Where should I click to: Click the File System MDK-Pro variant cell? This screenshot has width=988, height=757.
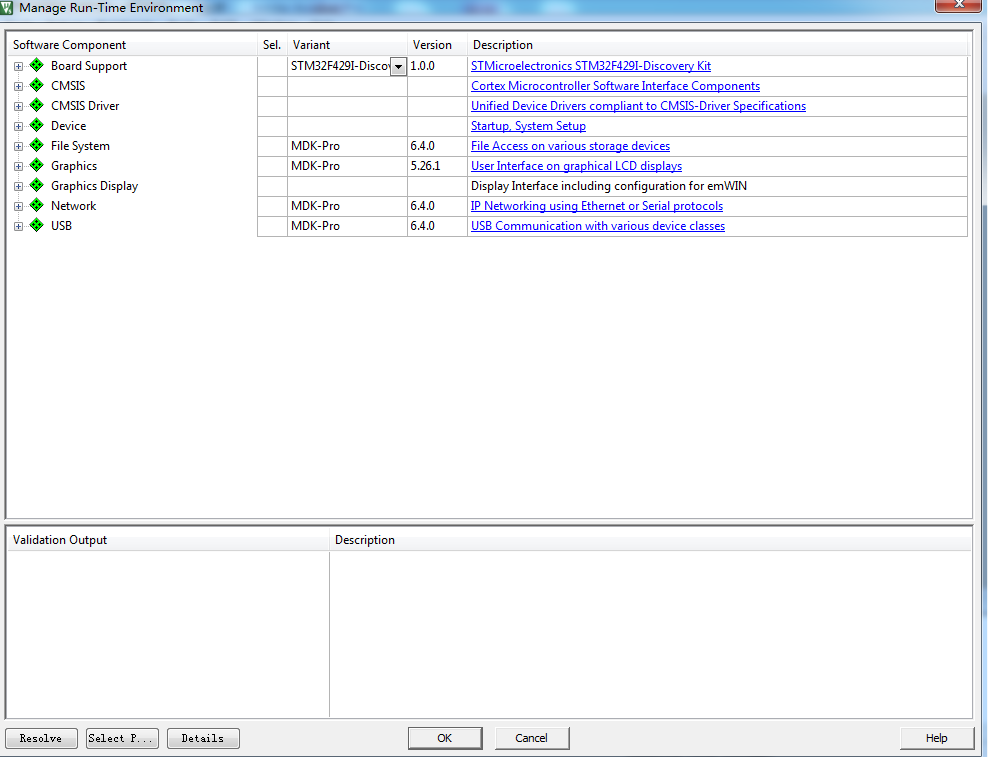click(347, 146)
